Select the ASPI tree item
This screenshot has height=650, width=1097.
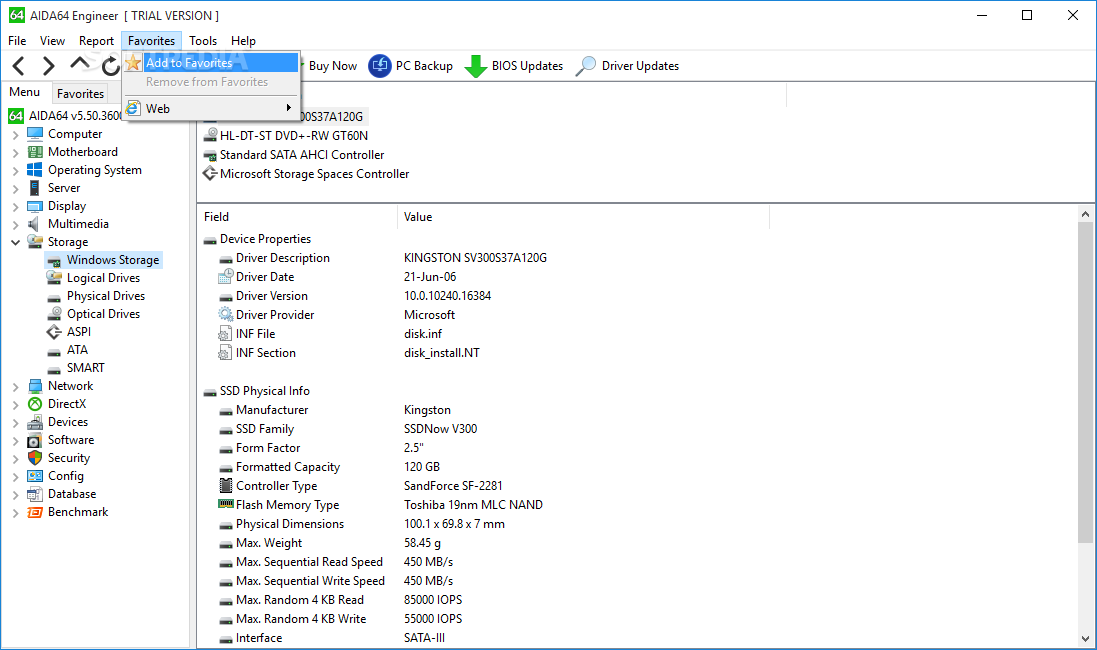pyautogui.click(x=79, y=332)
